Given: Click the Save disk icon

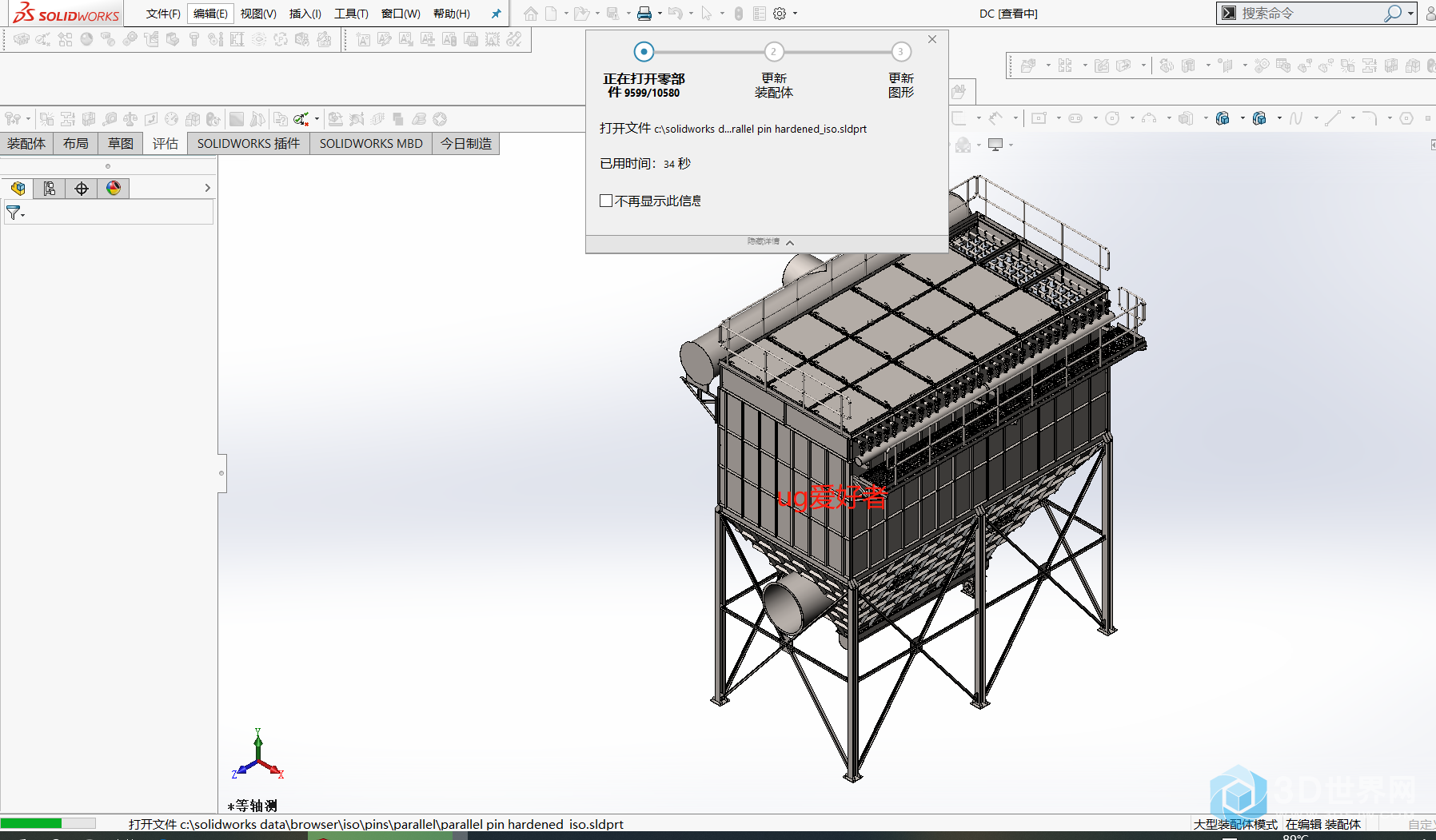Looking at the screenshot, I should click(613, 14).
